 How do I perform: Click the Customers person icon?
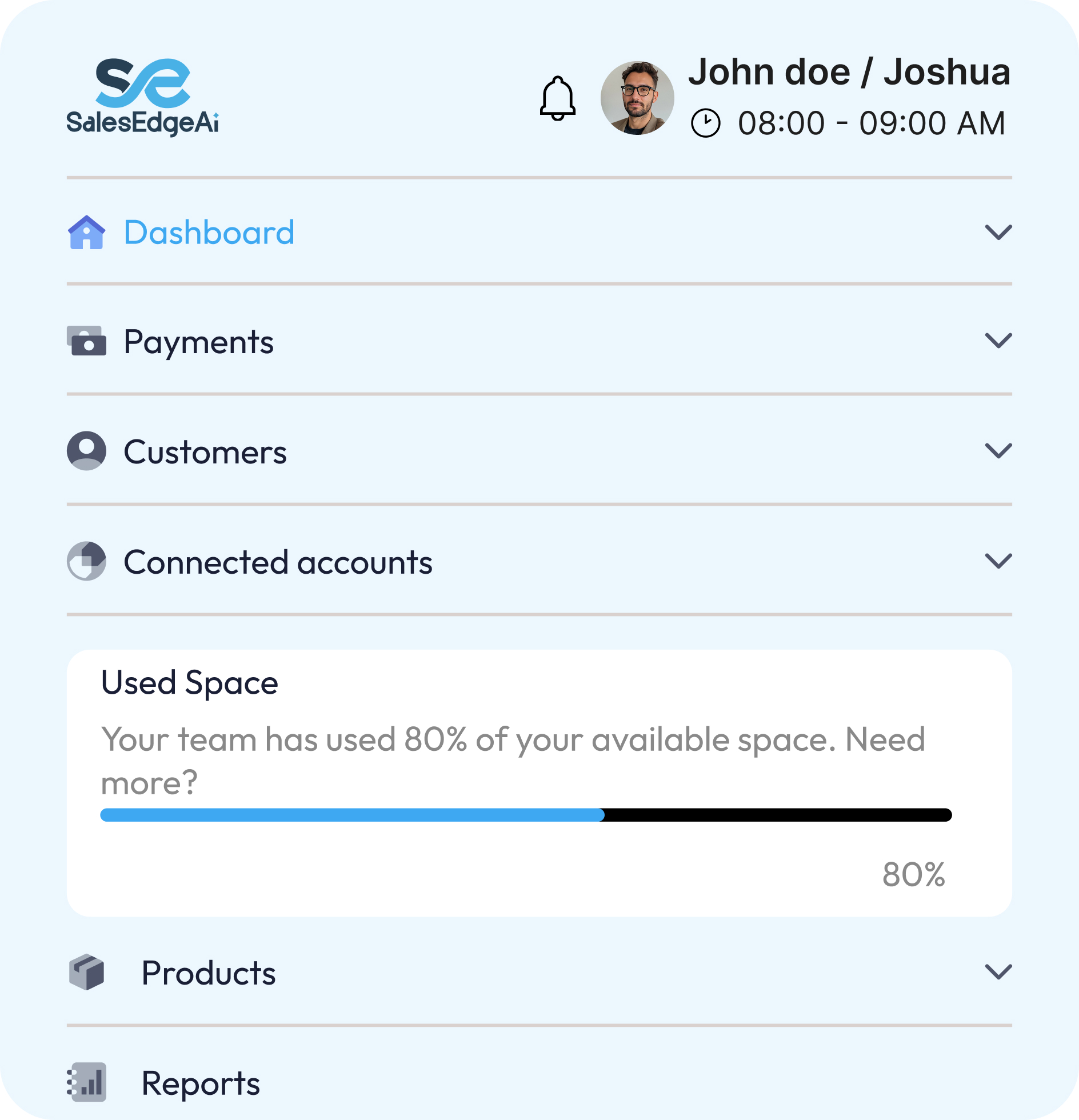(x=86, y=451)
